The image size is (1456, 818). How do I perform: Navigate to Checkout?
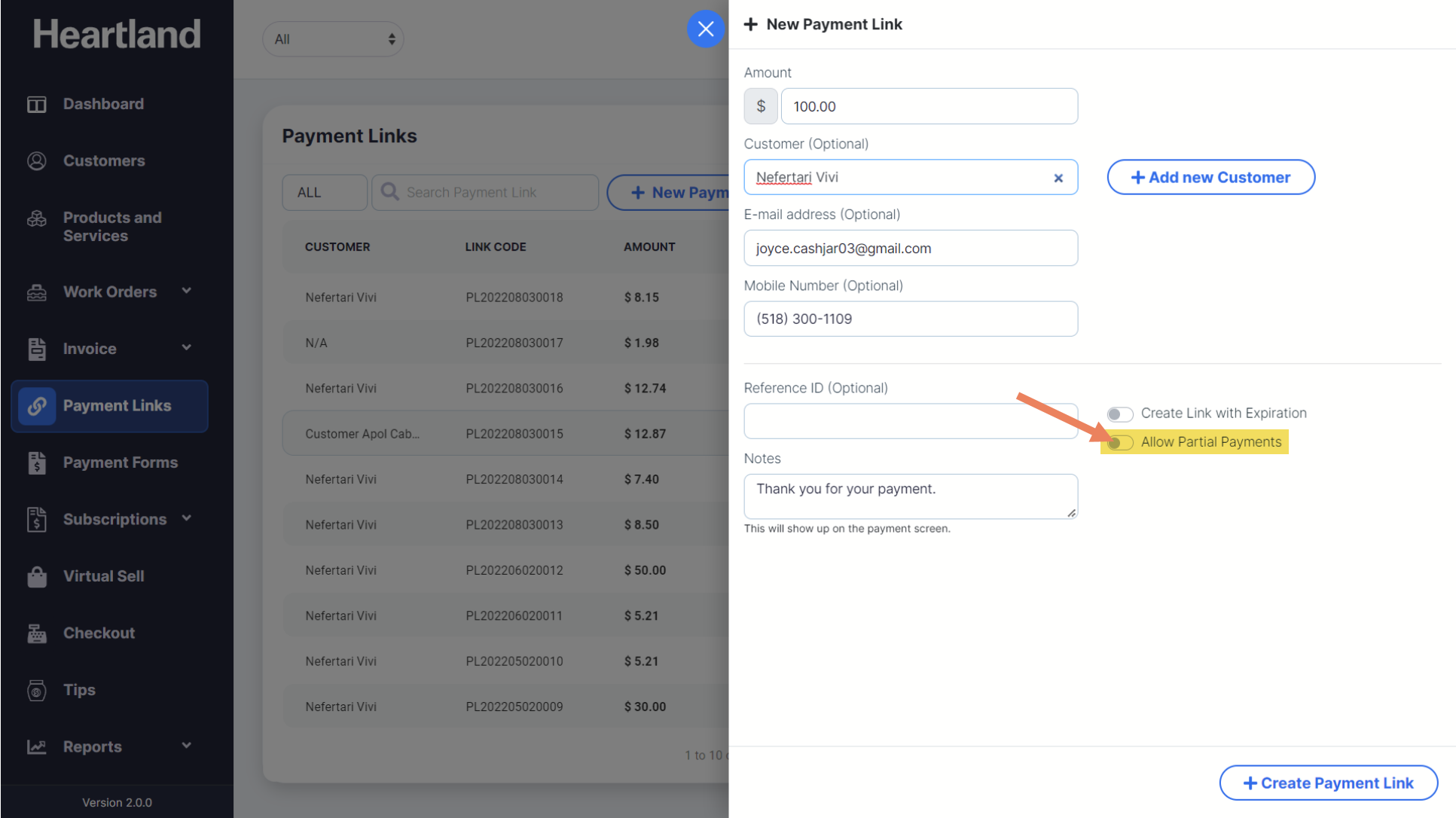pos(99,633)
